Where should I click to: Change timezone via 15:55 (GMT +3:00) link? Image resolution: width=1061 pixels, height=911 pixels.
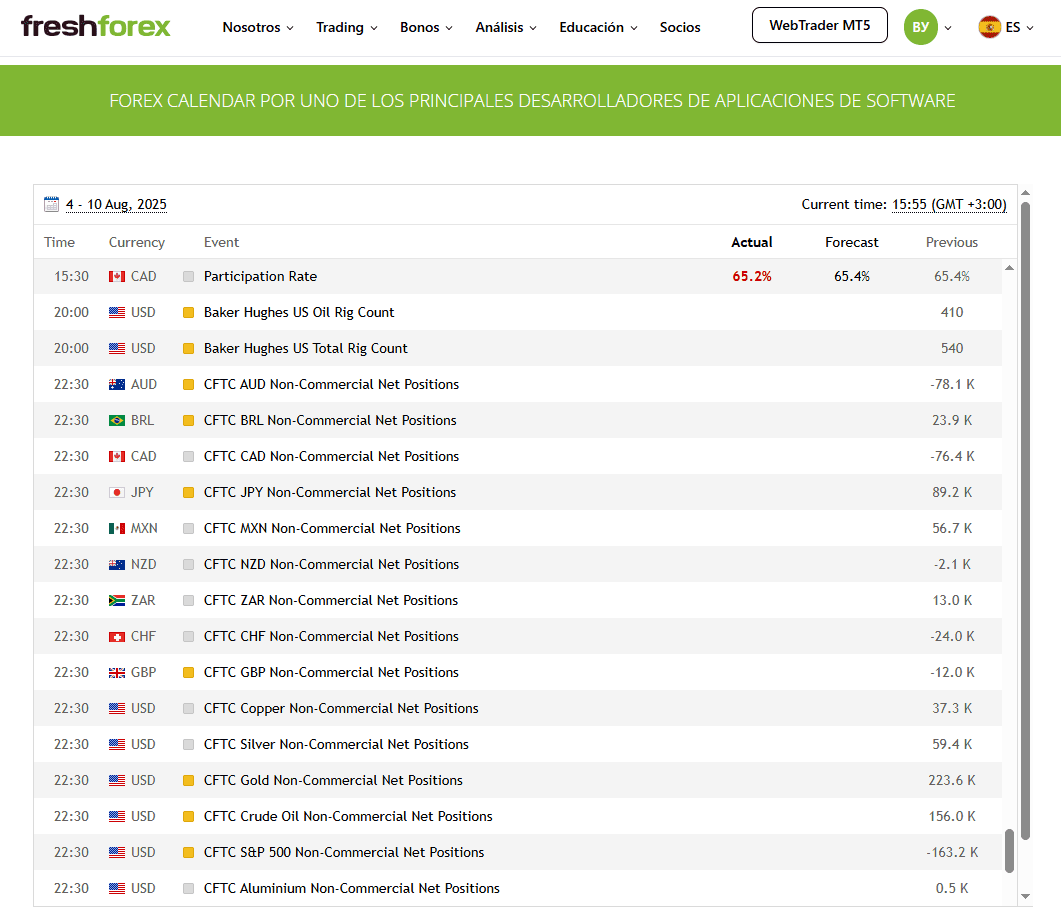pos(949,204)
